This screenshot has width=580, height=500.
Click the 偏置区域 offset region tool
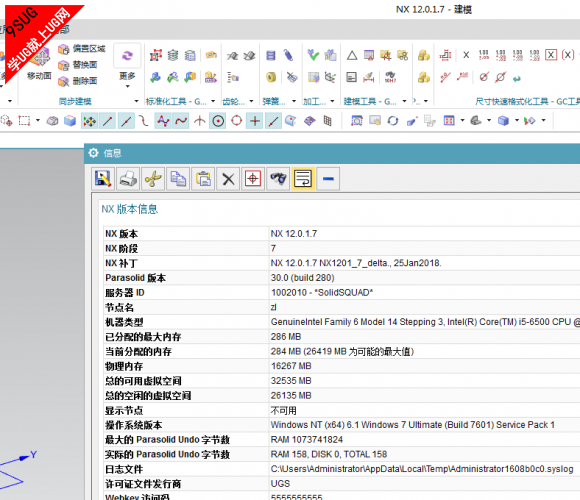(x=82, y=49)
